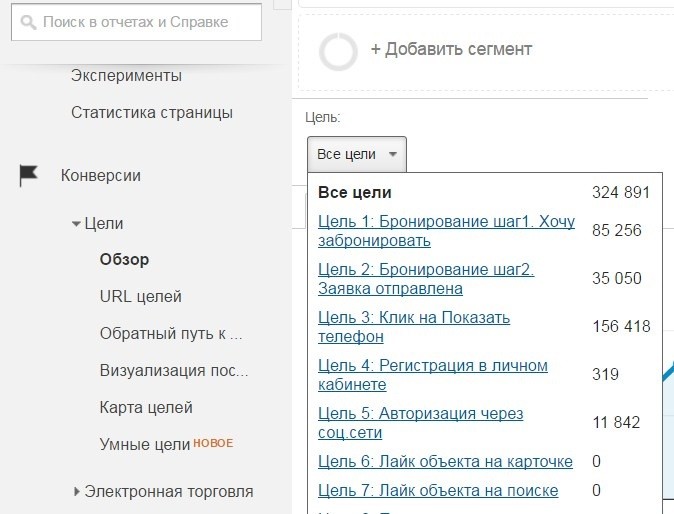Click the search magnifier icon
The image size is (674, 514).
click(x=28, y=22)
